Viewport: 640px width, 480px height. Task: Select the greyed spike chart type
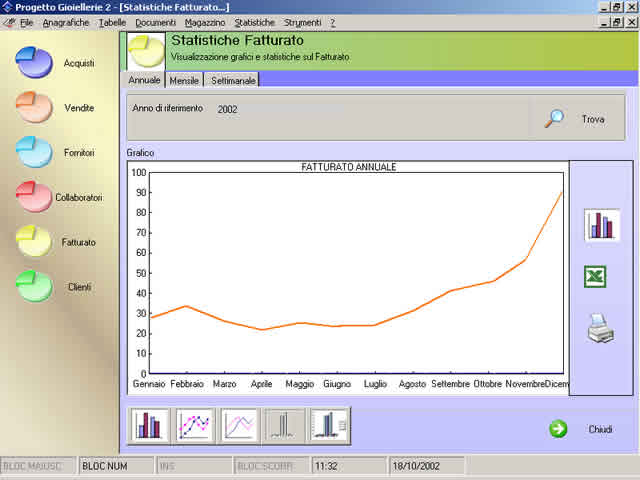[x=284, y=426]
